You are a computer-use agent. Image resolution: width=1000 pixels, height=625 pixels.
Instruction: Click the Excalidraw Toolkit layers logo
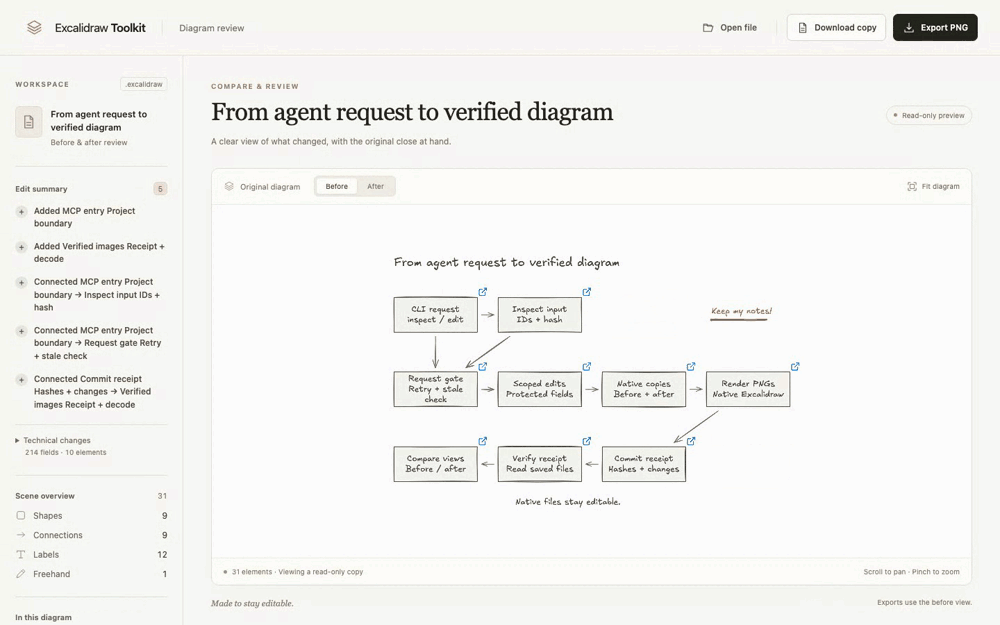coord(34,27)
